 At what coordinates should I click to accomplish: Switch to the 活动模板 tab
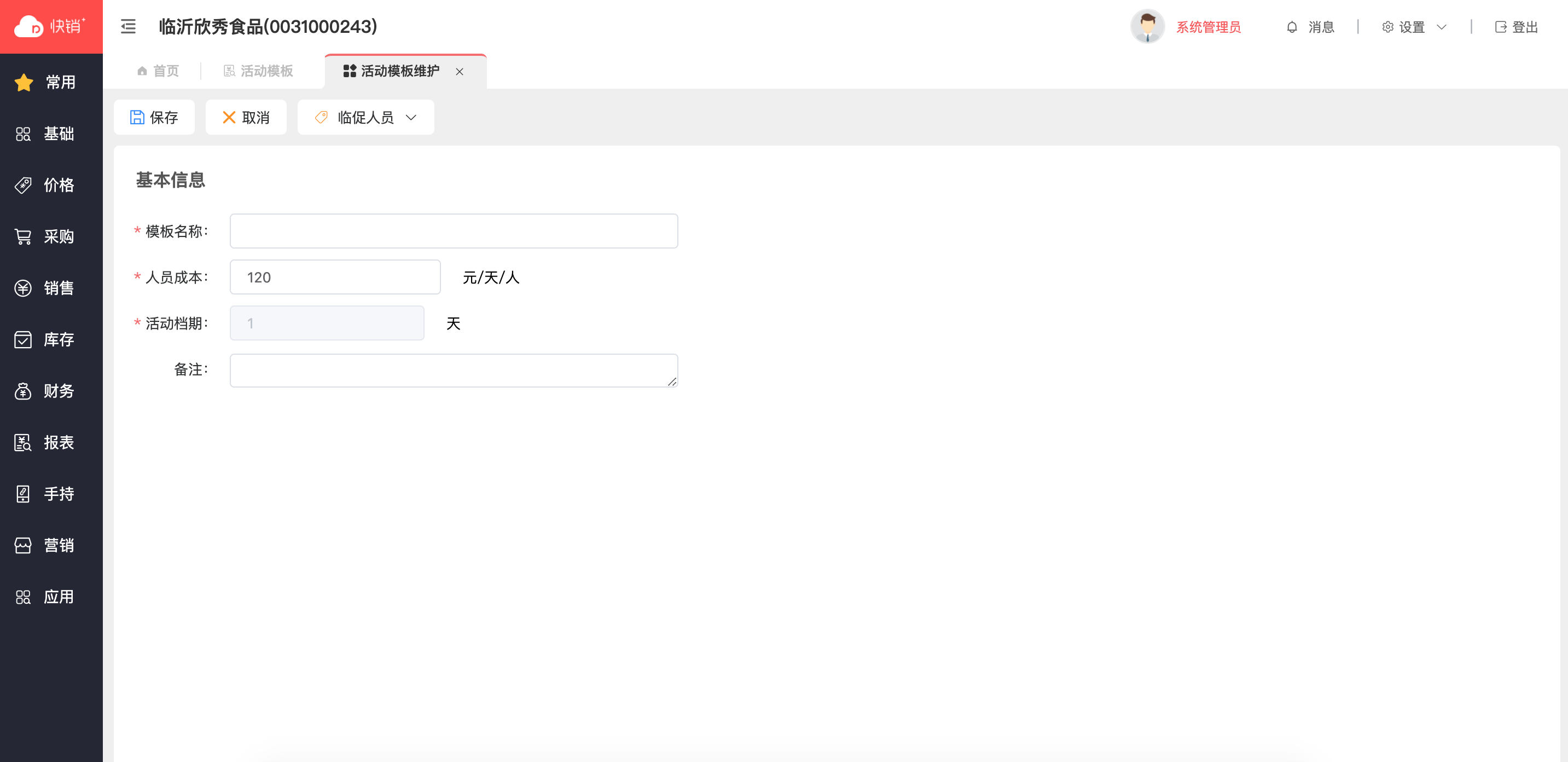tap(259, 71)
